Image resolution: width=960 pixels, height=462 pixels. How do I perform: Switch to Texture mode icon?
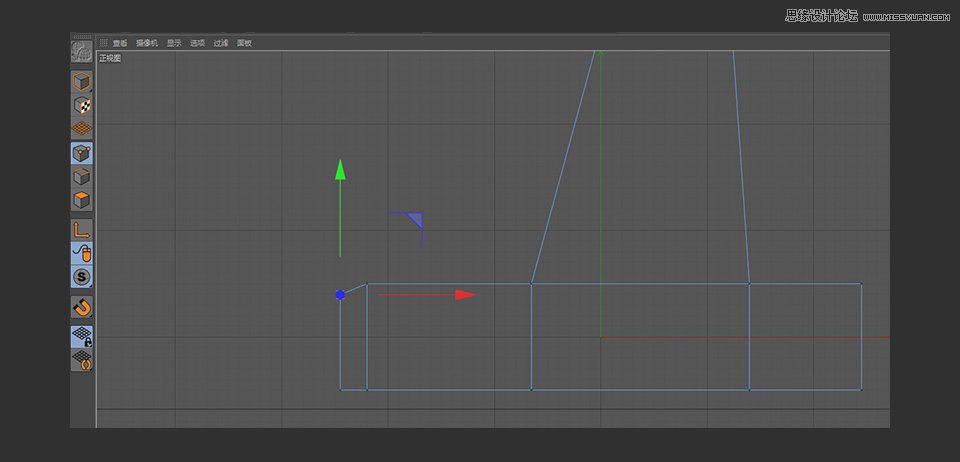point(81,105)
